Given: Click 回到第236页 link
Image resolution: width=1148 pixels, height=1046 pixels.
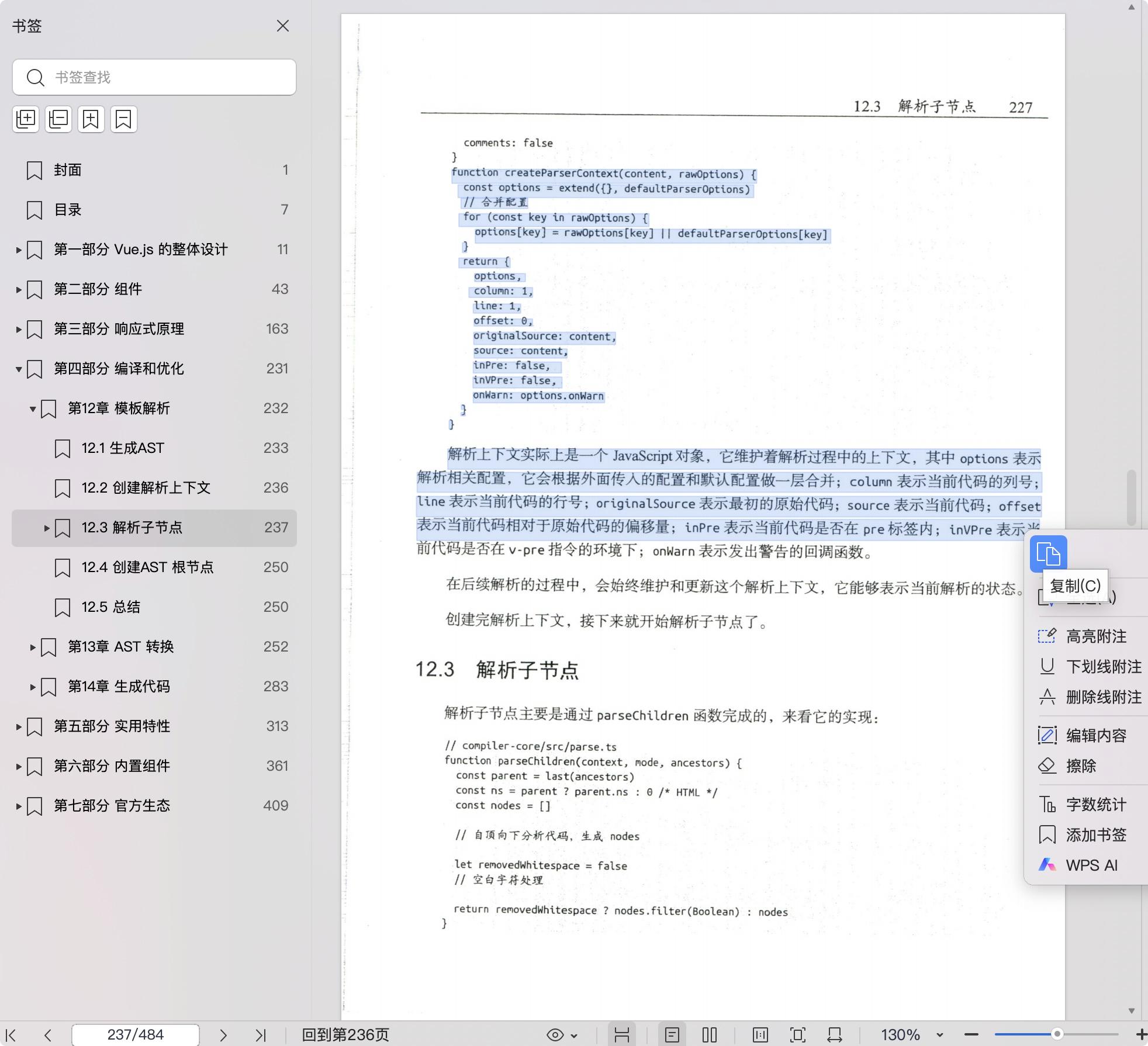Looking at the screenshot, I should (345, 1035).
